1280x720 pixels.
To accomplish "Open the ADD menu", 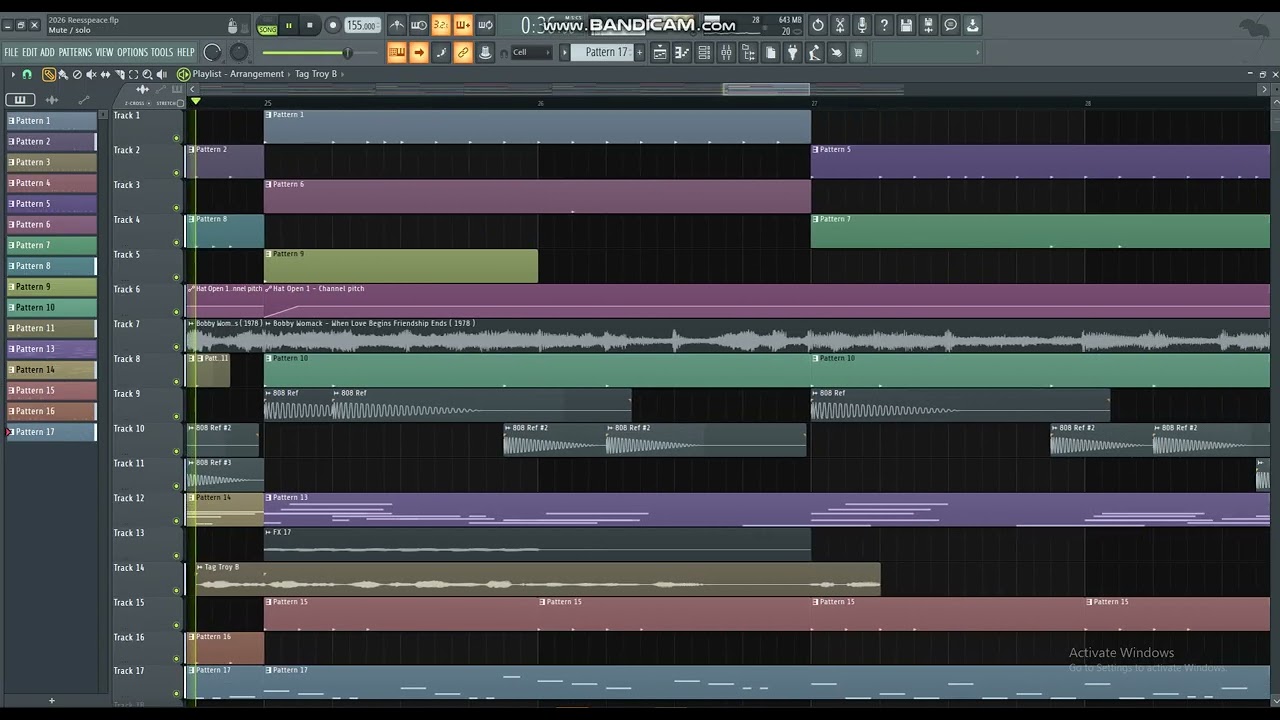I will pos(48,52).
